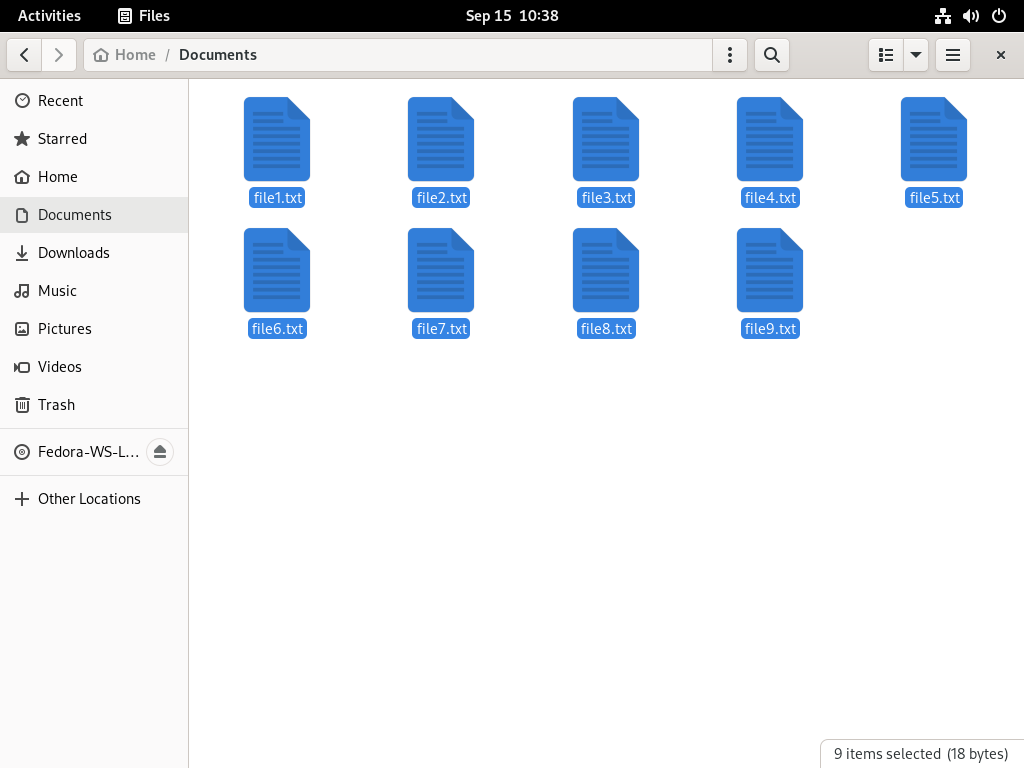Expand the view options dropdown arrow

(916, 55)
